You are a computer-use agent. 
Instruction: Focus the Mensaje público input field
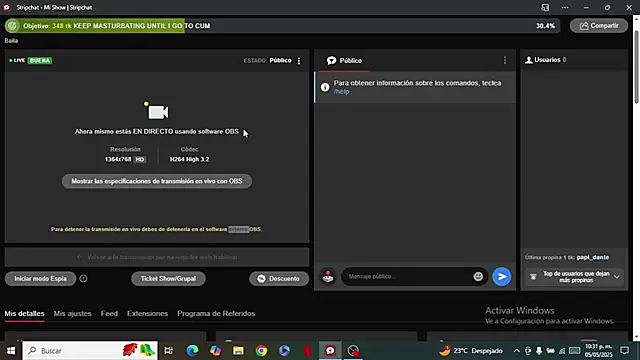coord(408,277)
